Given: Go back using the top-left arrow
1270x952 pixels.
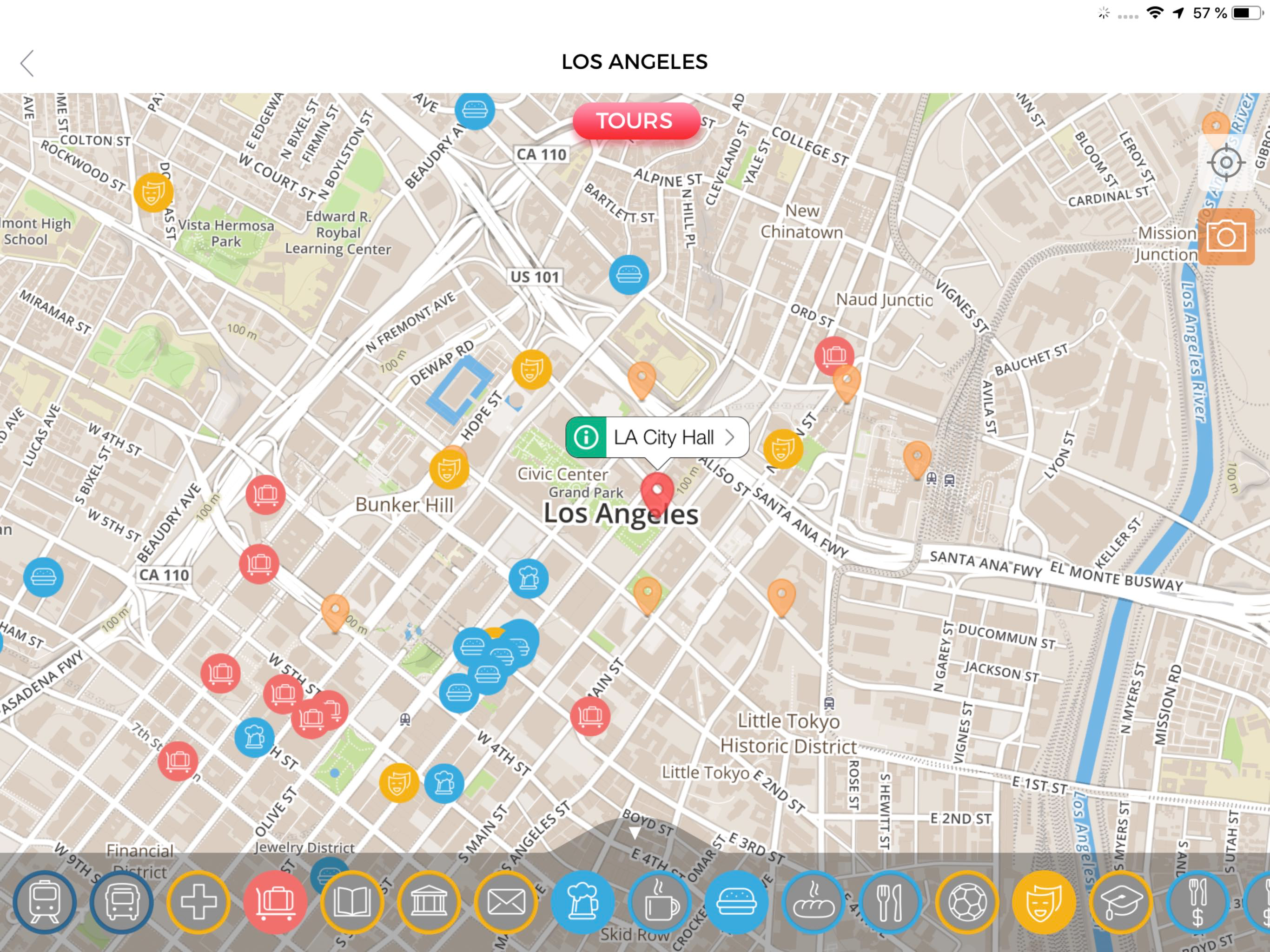Looking at the screenshot, I should point(27,63).
